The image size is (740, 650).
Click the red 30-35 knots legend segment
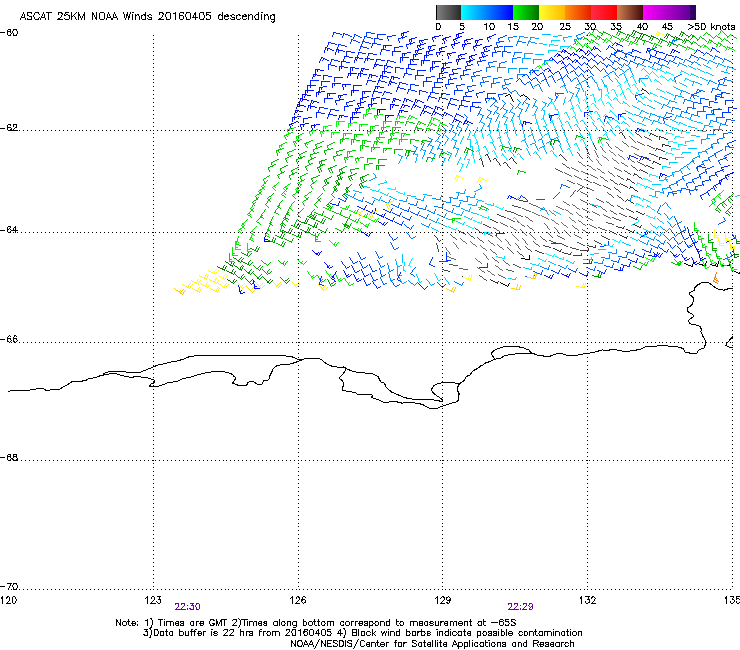point(604,12)
